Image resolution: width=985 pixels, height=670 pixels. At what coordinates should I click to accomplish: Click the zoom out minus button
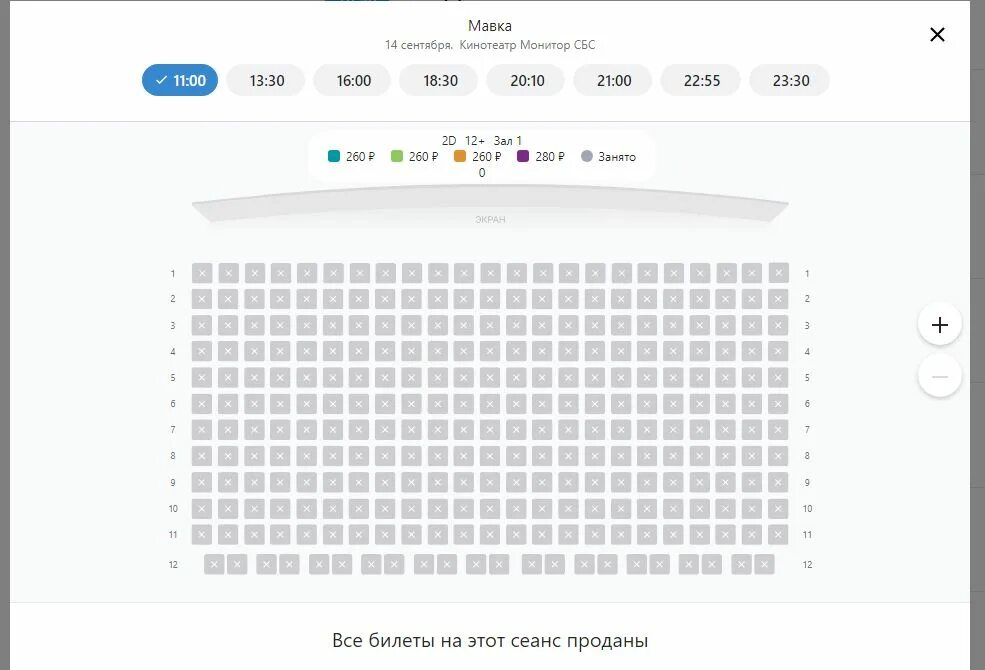point(939,377)
